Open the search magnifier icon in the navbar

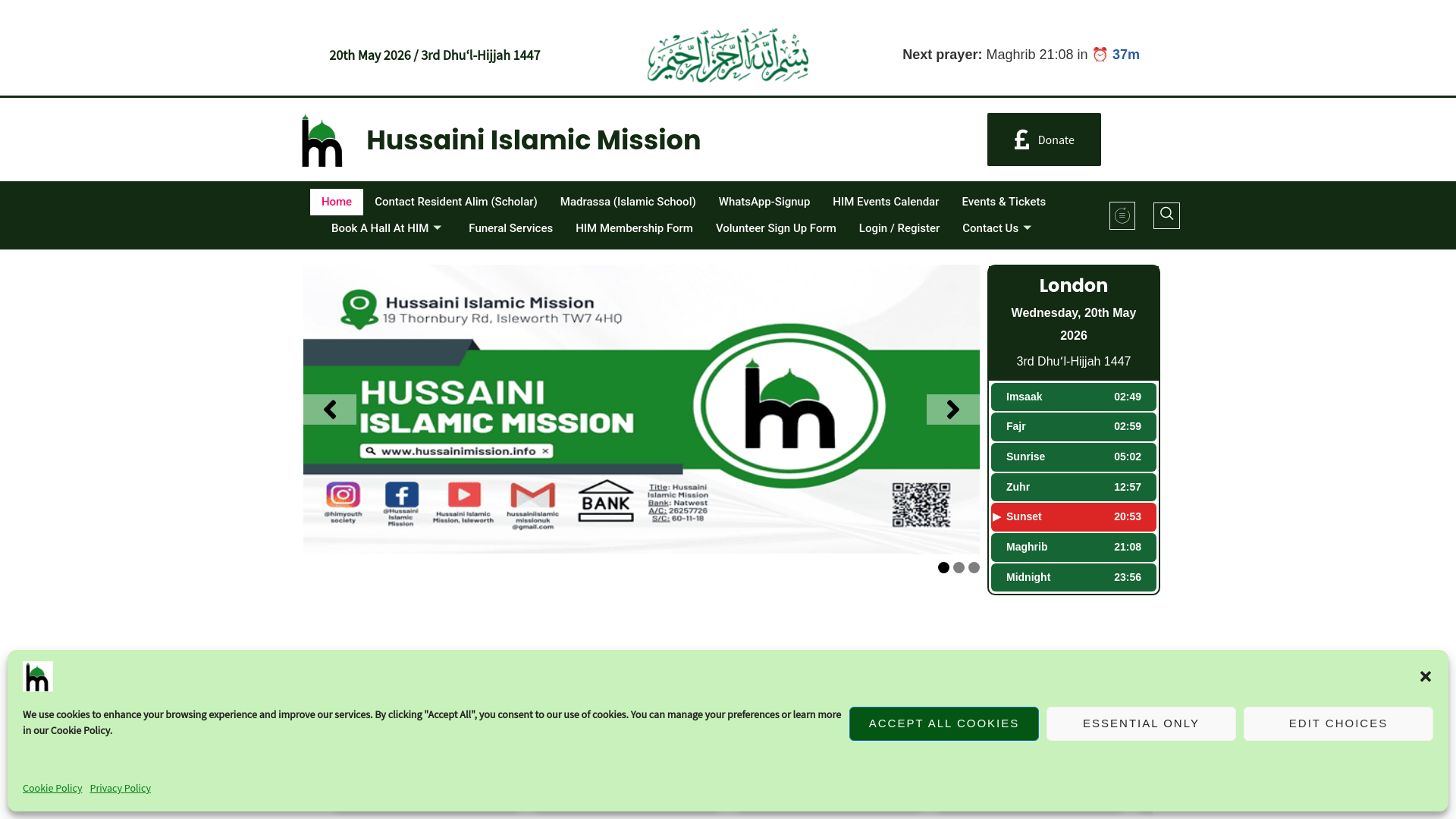[1166, 215]
